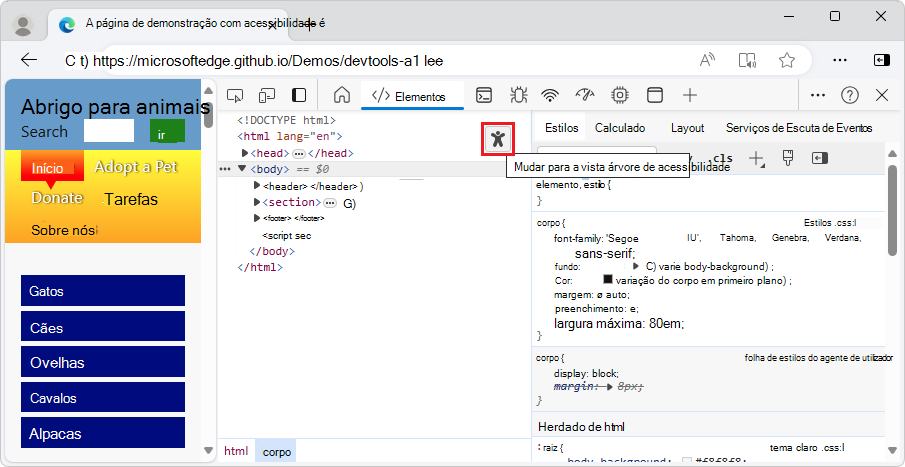Select html in the breadcrumb
This screenshot has height=467, width=905.
coord(236,451)
